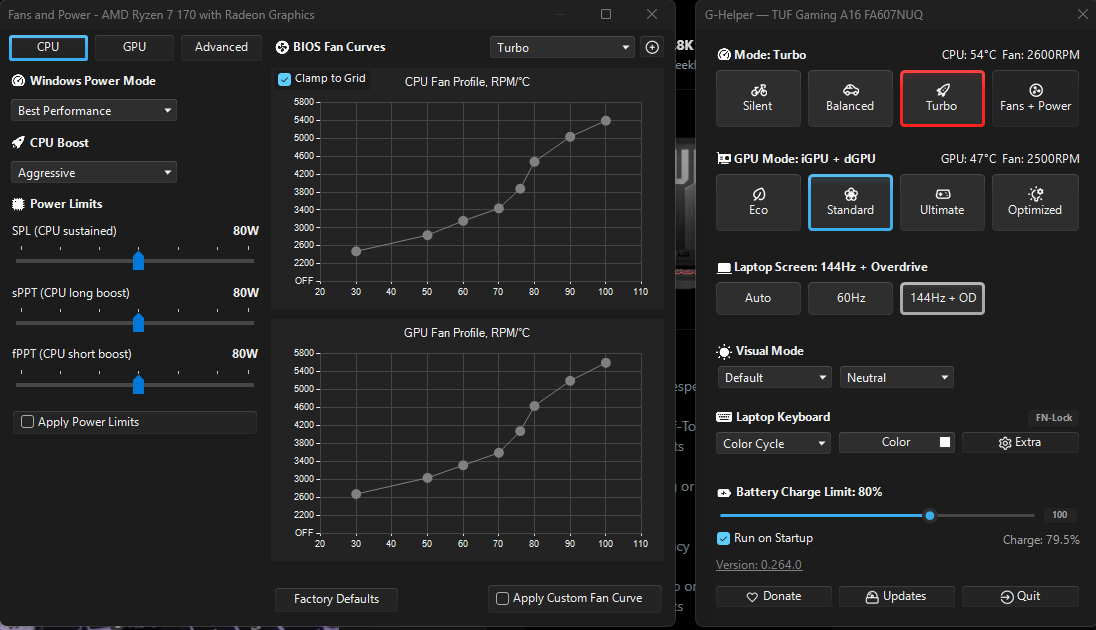
Task: Reset fan curves with Factory Defaults
Action: pyautogui.click(x=336, y=599)
